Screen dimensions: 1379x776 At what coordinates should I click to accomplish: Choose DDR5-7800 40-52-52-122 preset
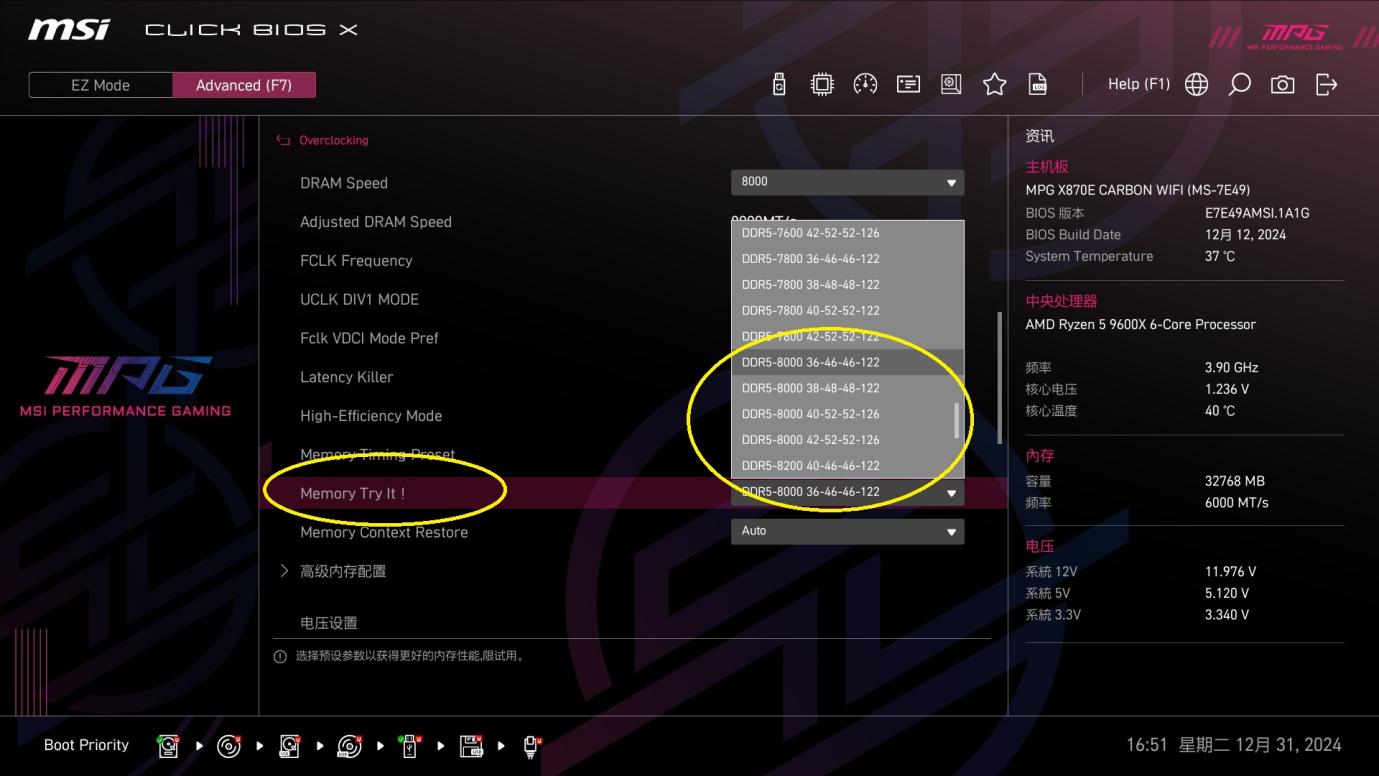point(847,311)
